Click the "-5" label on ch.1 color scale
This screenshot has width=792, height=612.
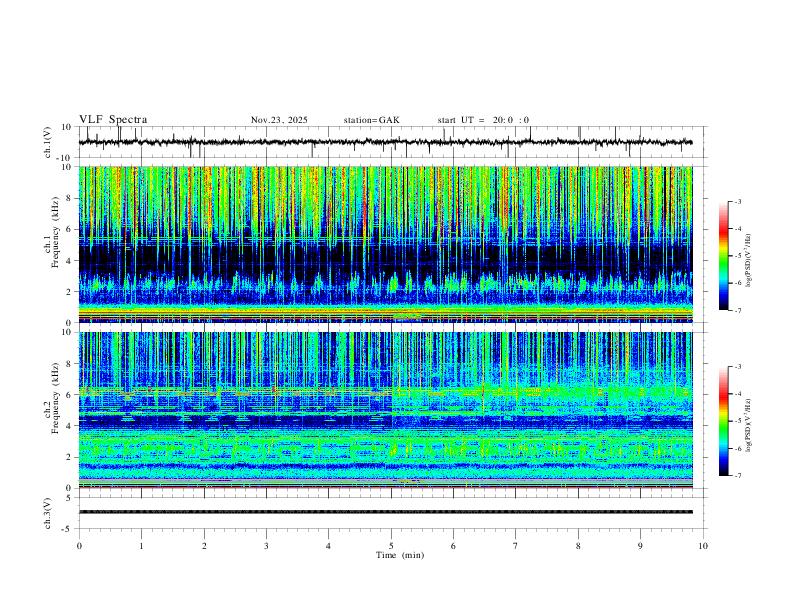pos(738,256)
